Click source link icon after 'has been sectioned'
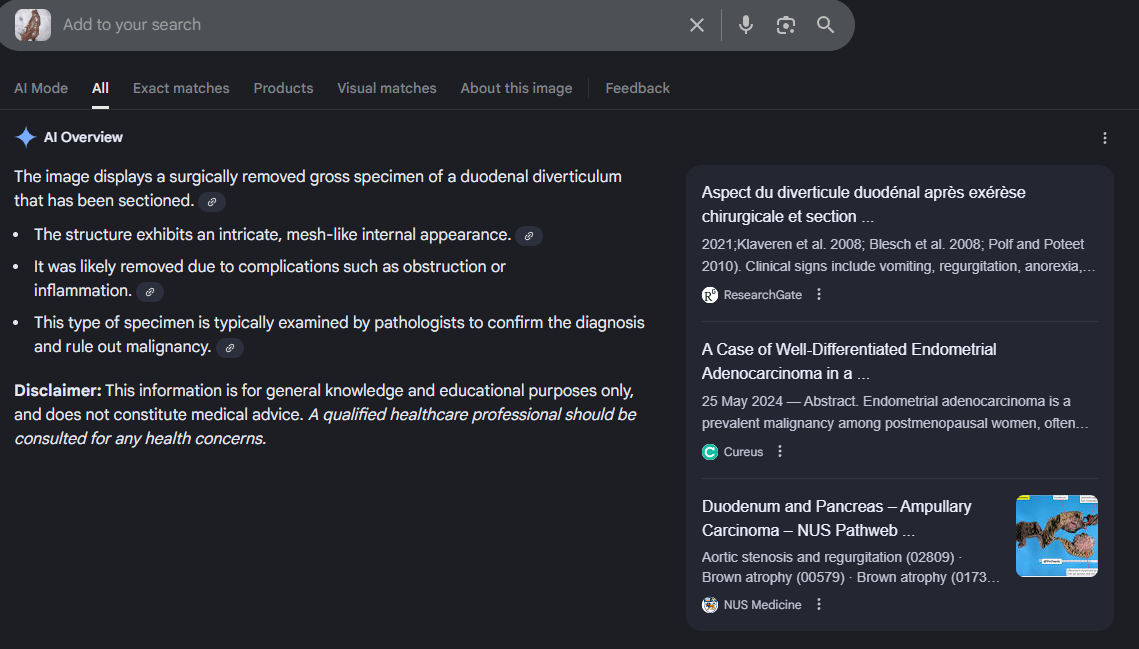This screenshot has width=1139, height=649. (212, 202)
